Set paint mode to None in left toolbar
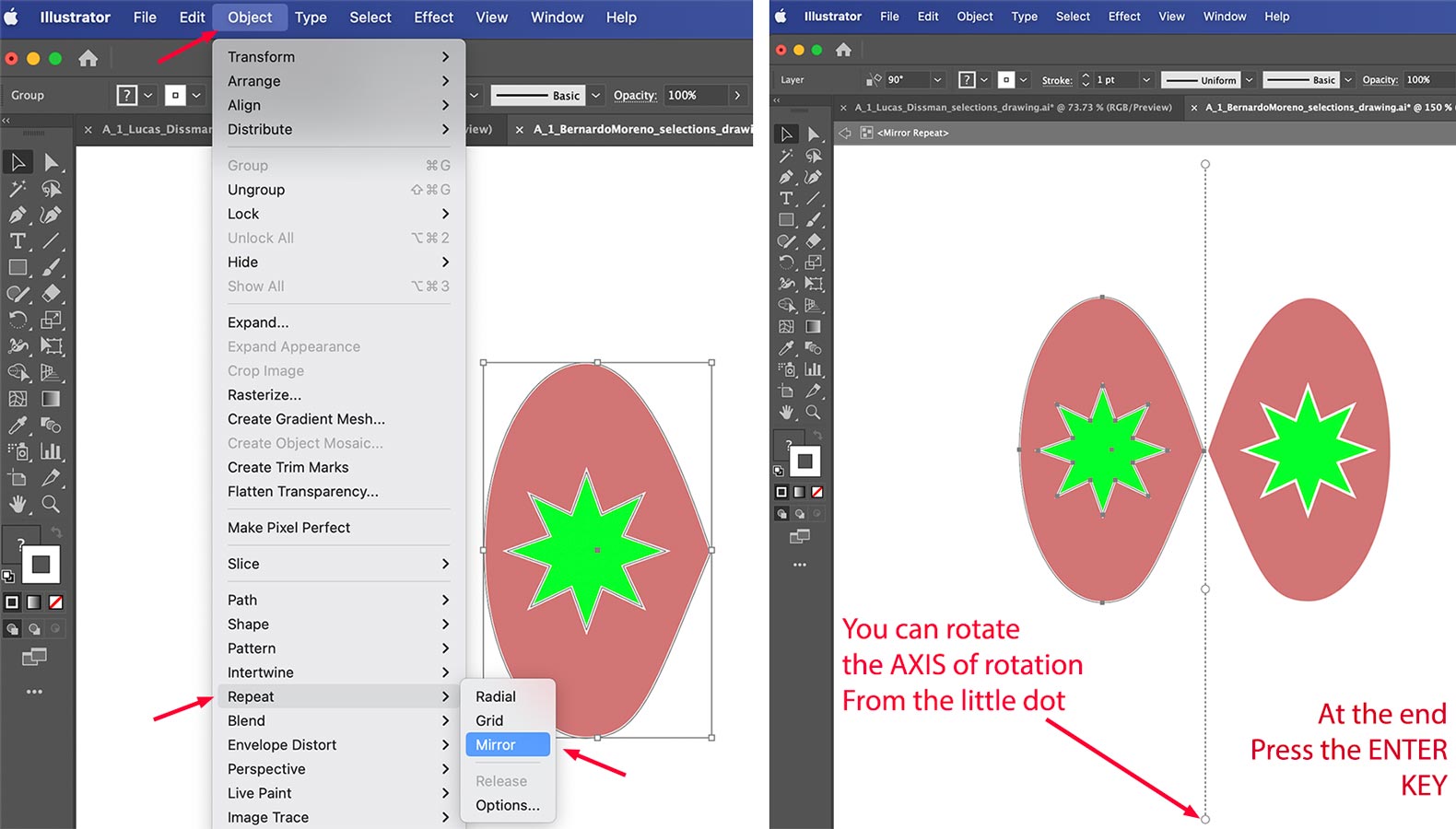This screenshot has width=1456, height=829. click(x=56, y=602)
